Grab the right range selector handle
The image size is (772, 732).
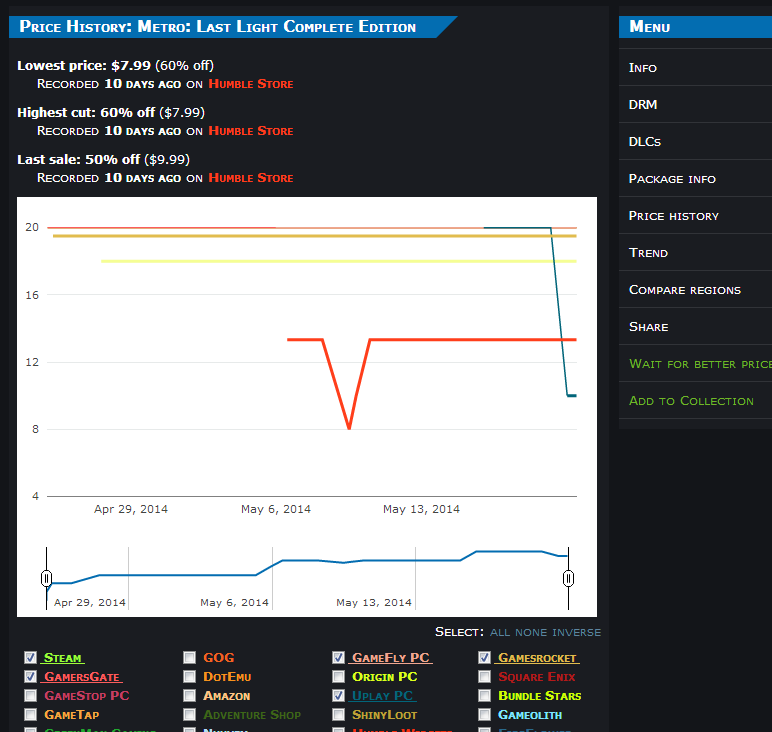(x=568, y=578)
